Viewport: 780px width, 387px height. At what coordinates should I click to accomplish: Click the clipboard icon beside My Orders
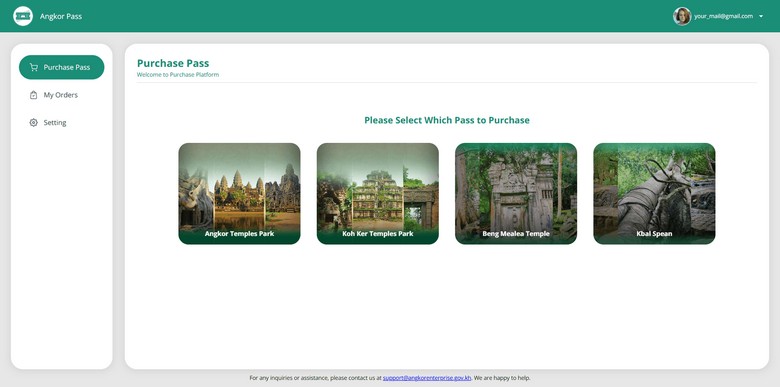pyautogui.click(x=33, y=95)
